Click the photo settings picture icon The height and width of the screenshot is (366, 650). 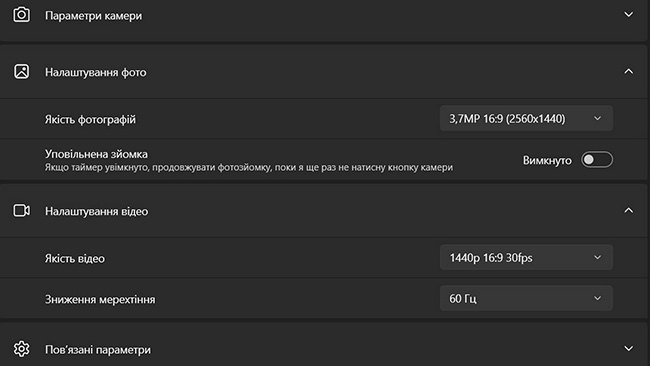pyautogui.click(x=22, y=71)
